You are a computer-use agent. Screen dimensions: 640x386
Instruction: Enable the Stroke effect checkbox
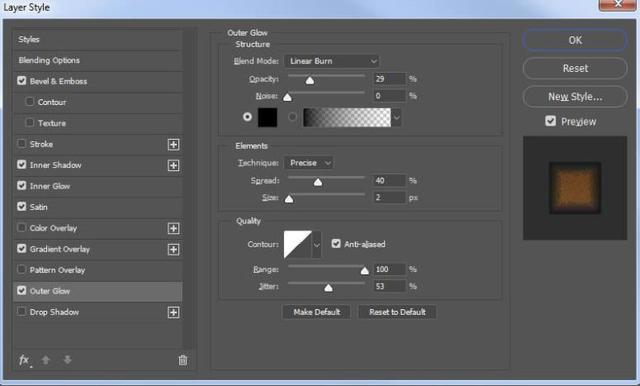coord(22,144)
